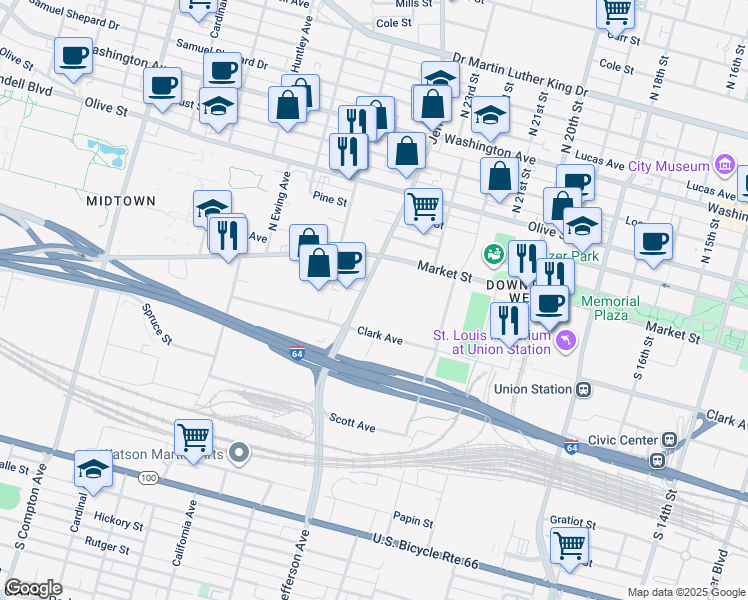Click the shopping bag marker near Washington Ave and N 21st

[499, 176]
